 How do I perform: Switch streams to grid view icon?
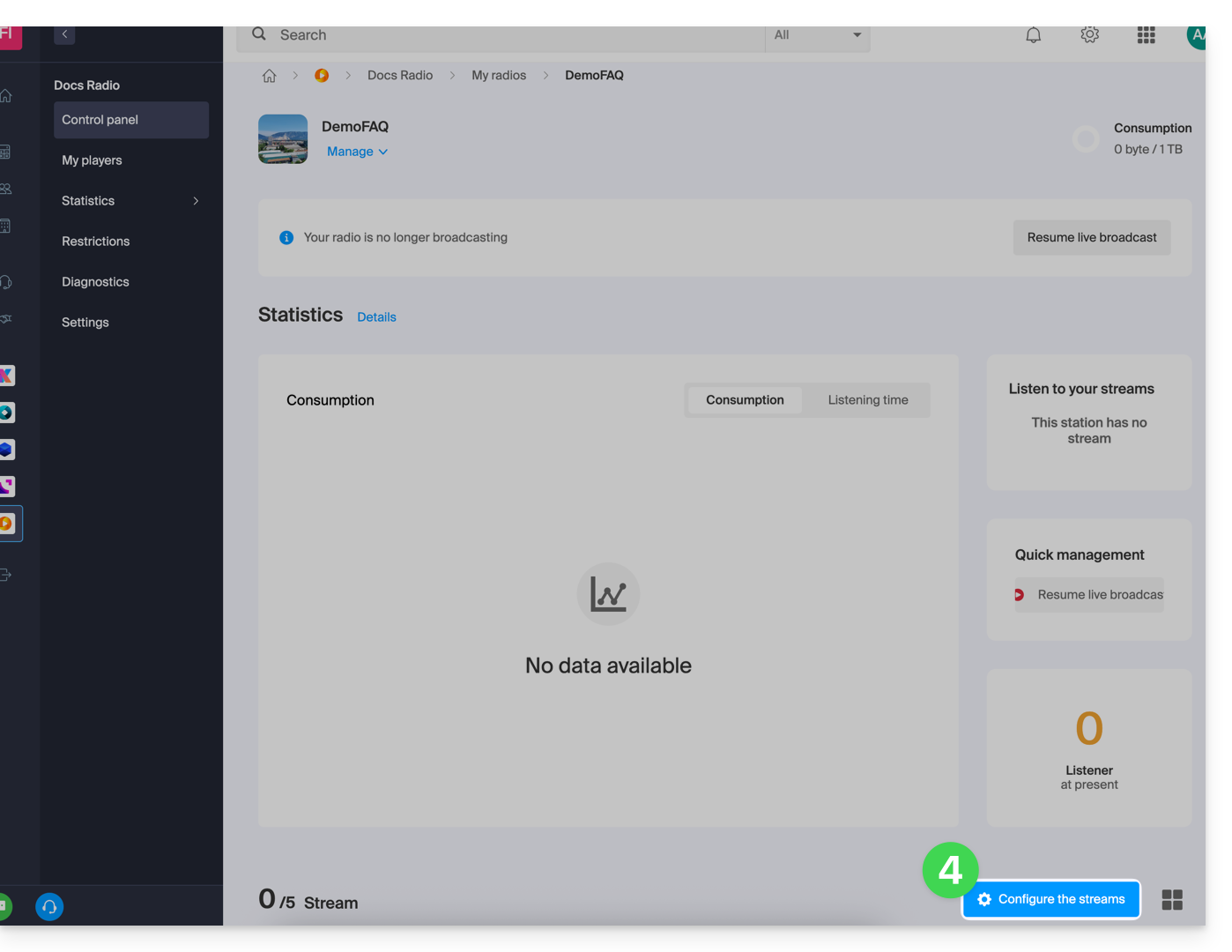1172,899
